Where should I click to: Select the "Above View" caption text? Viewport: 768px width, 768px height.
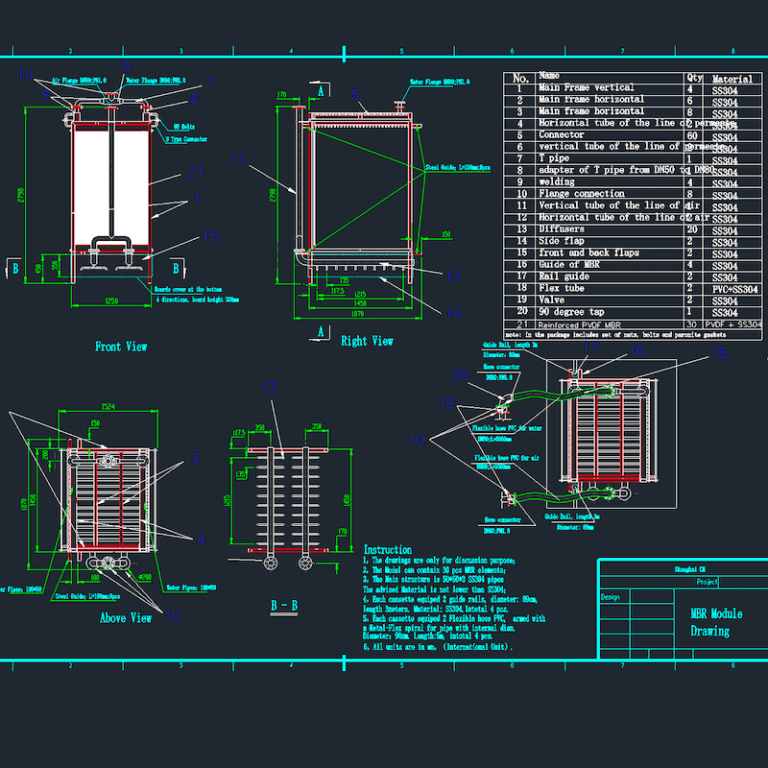[x=126, y=618]
